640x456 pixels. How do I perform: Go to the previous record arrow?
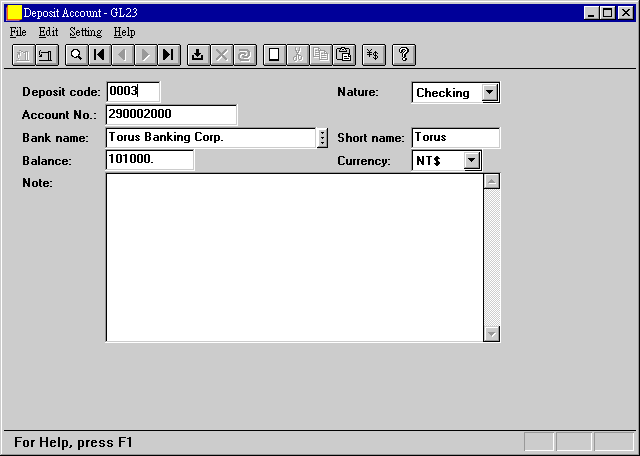122,55
